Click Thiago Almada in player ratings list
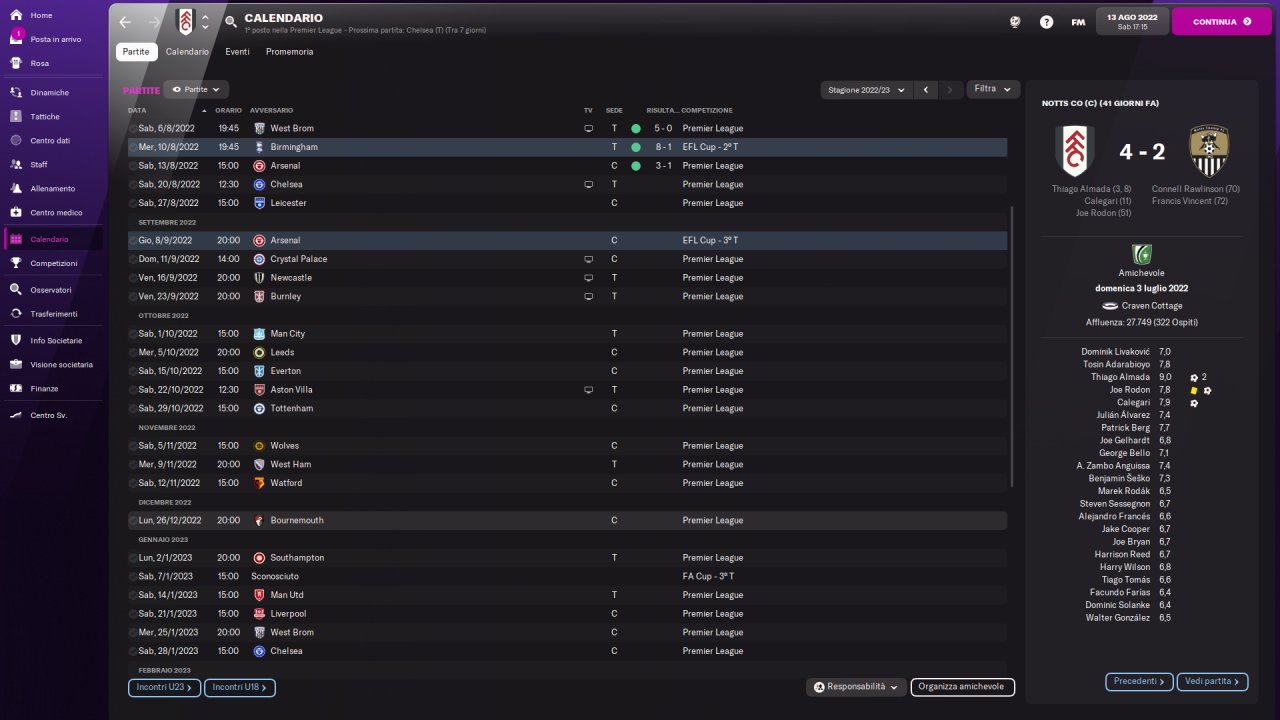Viewport: 1280px width, 720px height. 1118,377
